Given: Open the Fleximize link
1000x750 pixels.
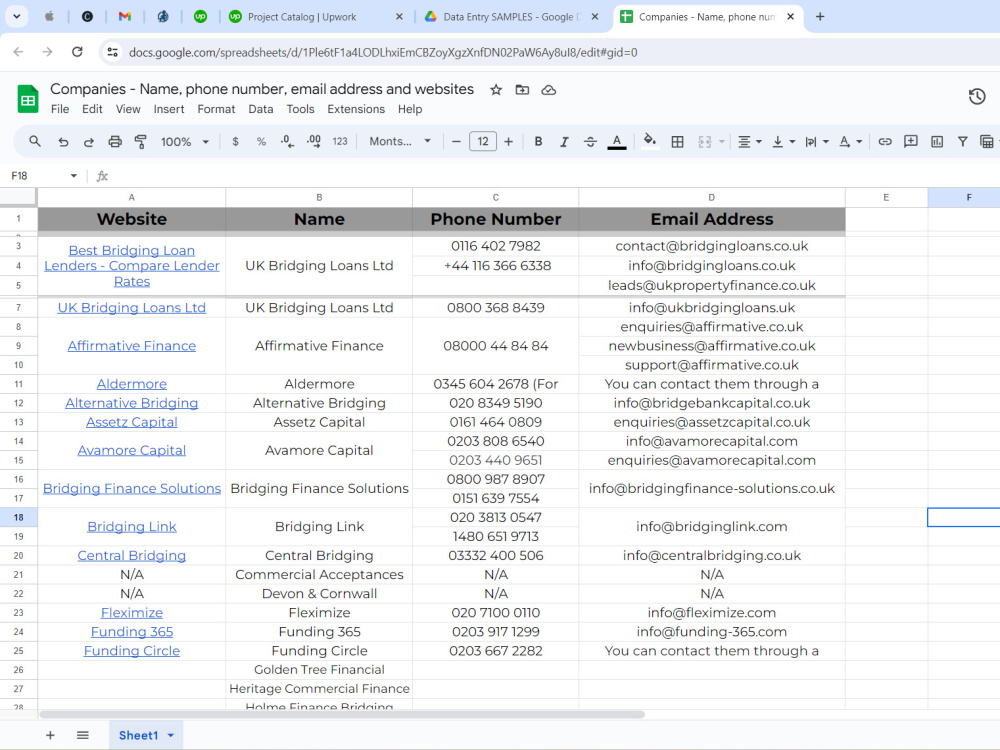Looking at the screenshot, I should click(x=132, y=613).
